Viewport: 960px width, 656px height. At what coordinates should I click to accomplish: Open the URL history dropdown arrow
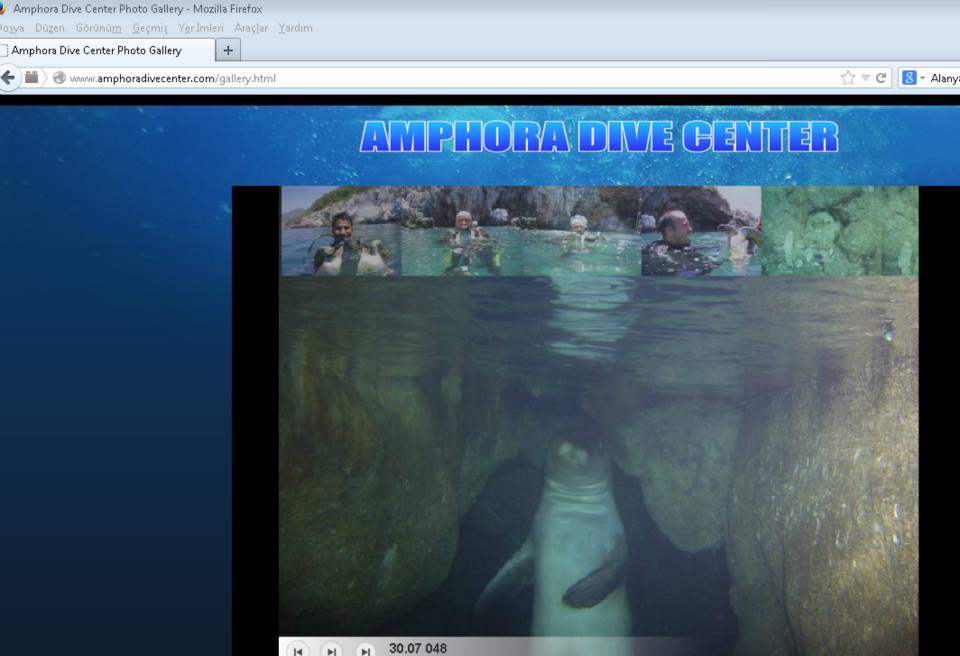[x=866, y=78]
